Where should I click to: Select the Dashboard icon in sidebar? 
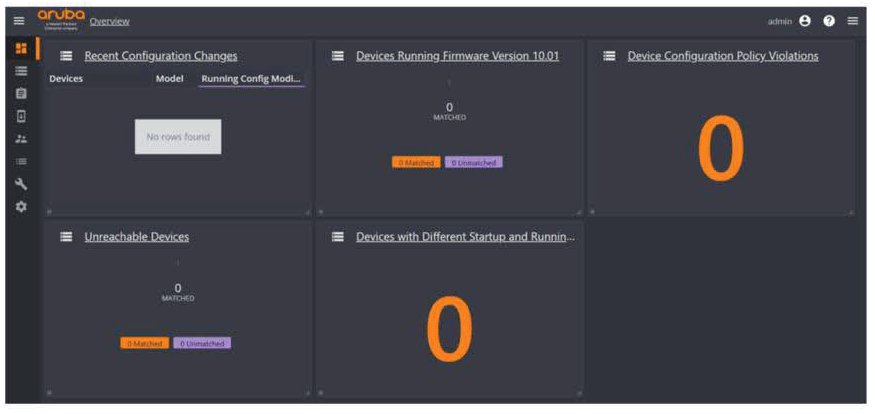(21, 49)
